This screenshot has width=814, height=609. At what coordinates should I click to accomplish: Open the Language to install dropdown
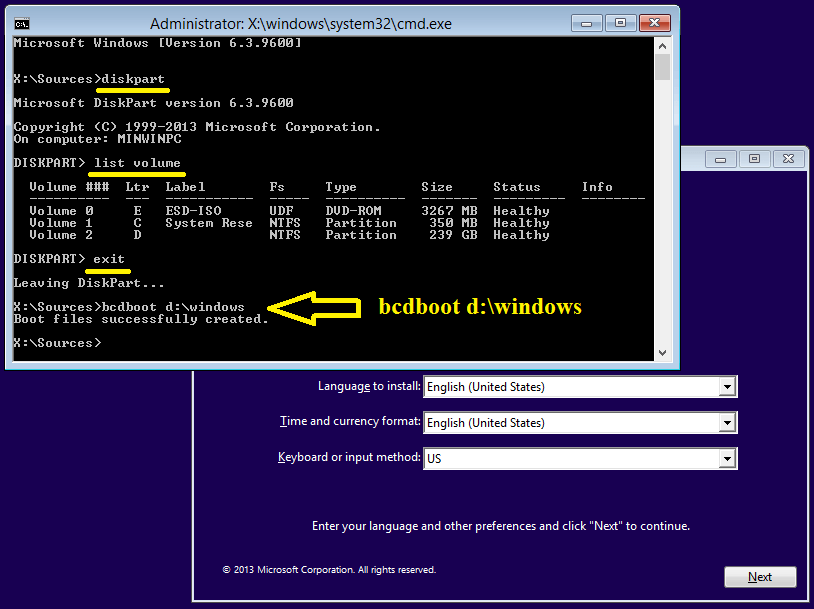point(727,386)
